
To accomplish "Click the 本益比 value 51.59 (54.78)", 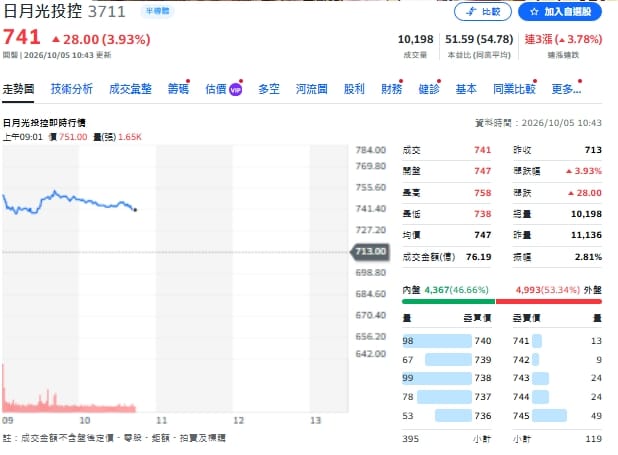I will (479, 39).
